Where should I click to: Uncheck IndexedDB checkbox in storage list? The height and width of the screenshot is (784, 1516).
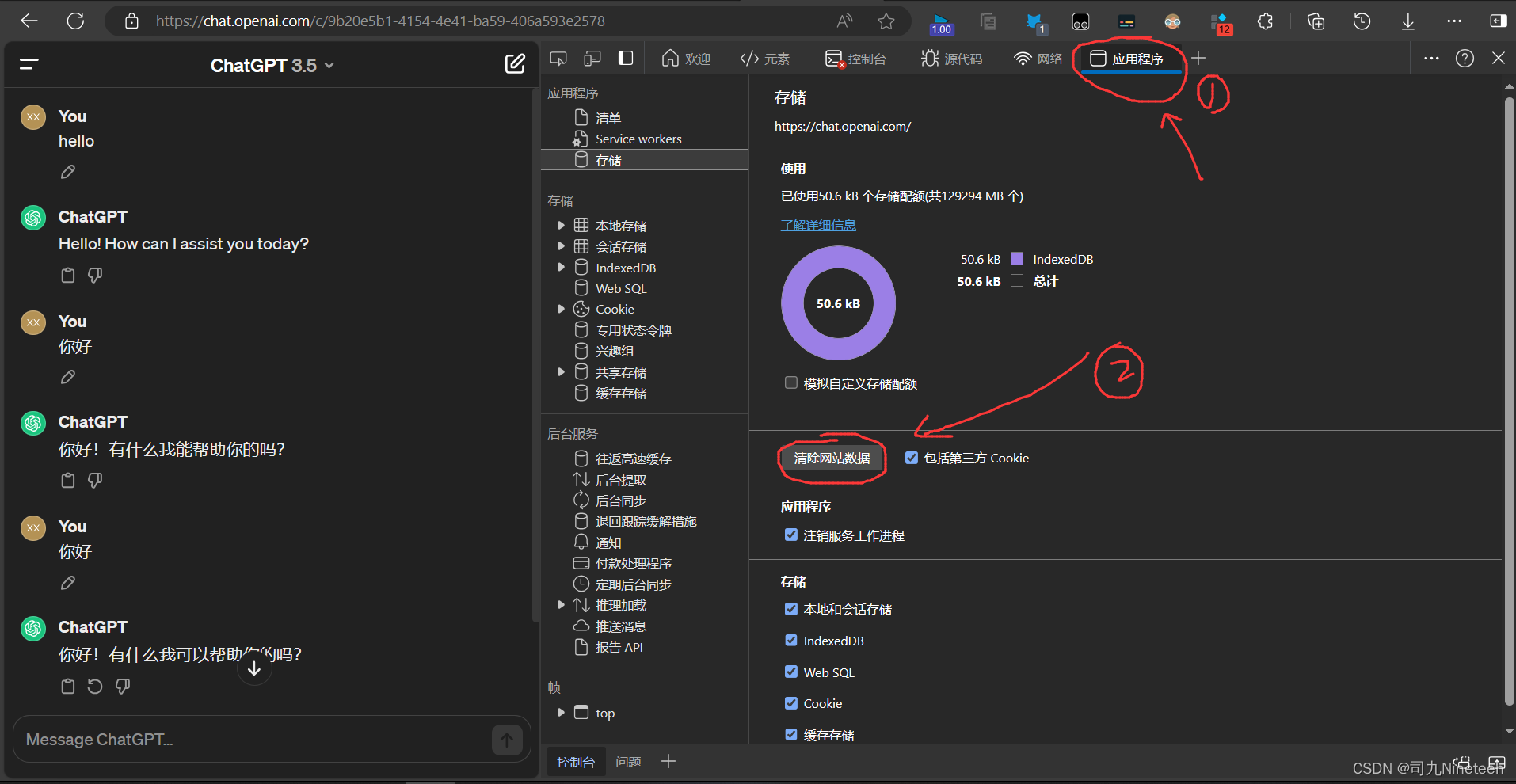[x=790, y=640]
